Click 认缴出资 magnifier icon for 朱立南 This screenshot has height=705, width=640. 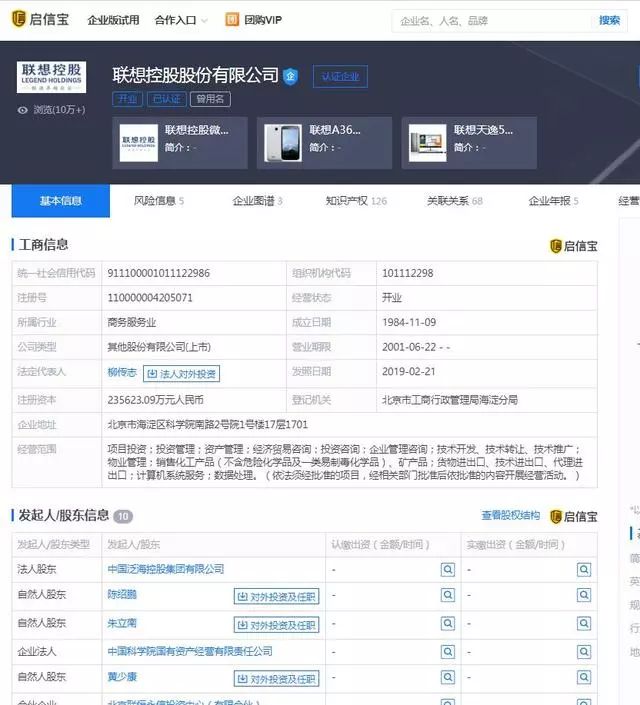(x=448, y=623)
